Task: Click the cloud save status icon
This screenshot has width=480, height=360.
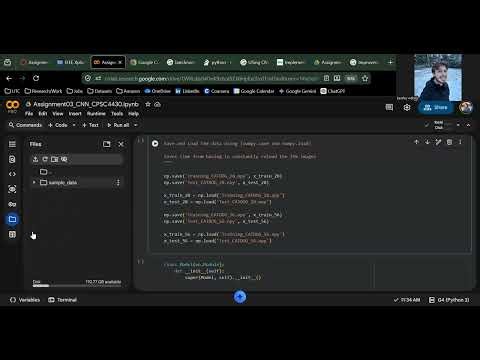Action: pyautogui.click(x=157, y=104)
